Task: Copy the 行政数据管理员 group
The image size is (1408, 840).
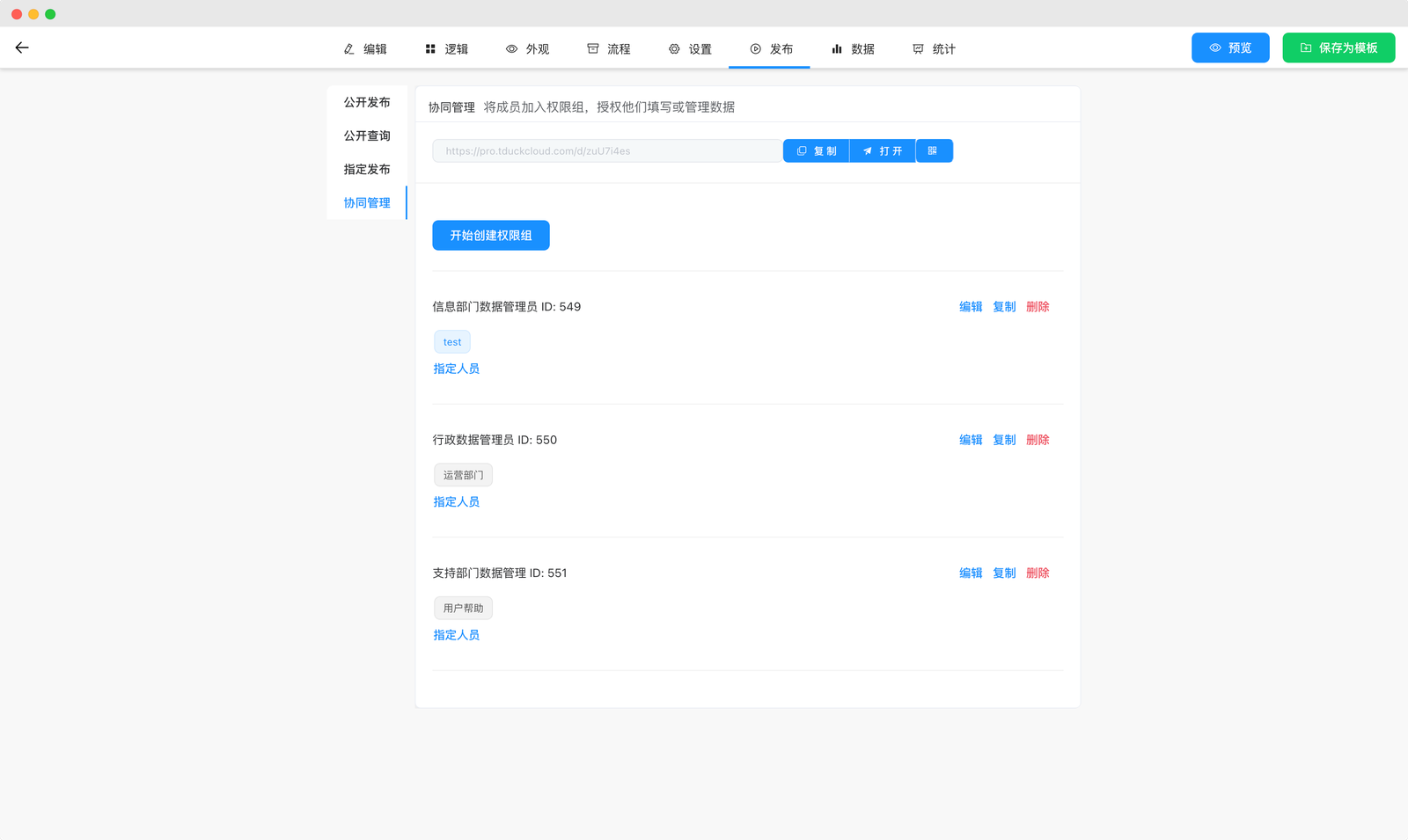Action: pyautogui.click(x=1004, y=440)
